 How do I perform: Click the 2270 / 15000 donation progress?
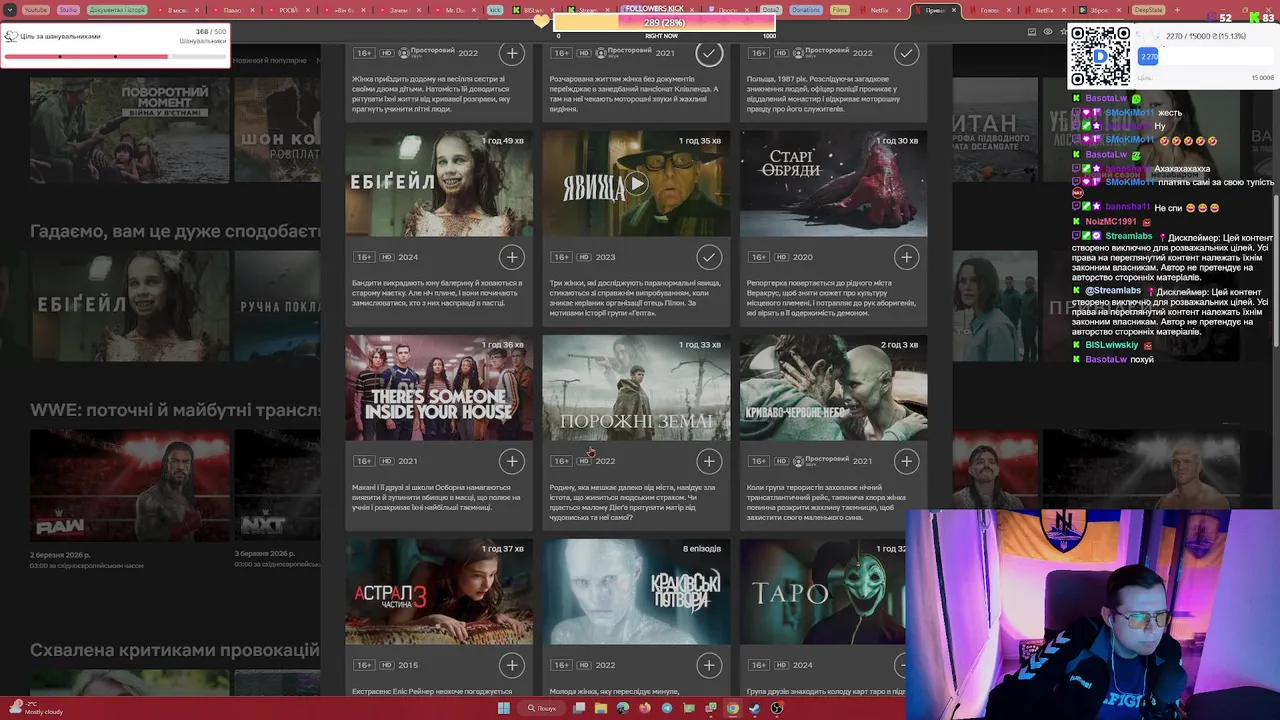[1205, 56]
